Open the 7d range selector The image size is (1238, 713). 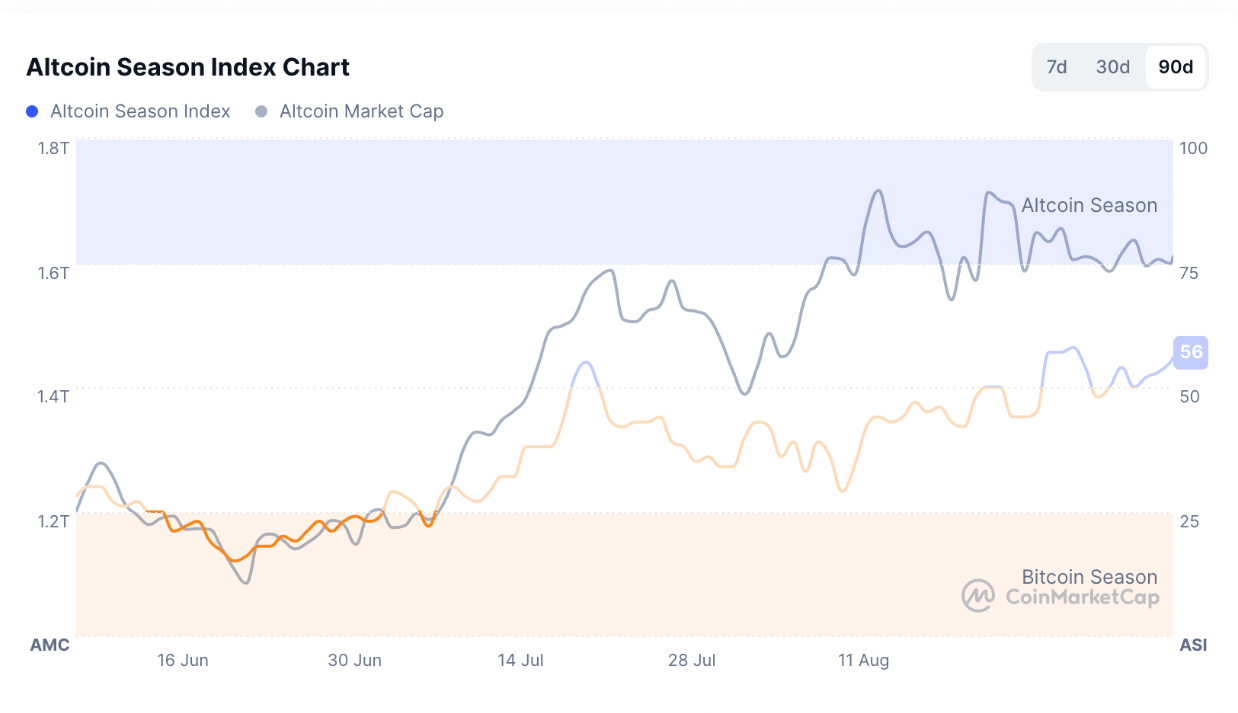click(1056, 67)
